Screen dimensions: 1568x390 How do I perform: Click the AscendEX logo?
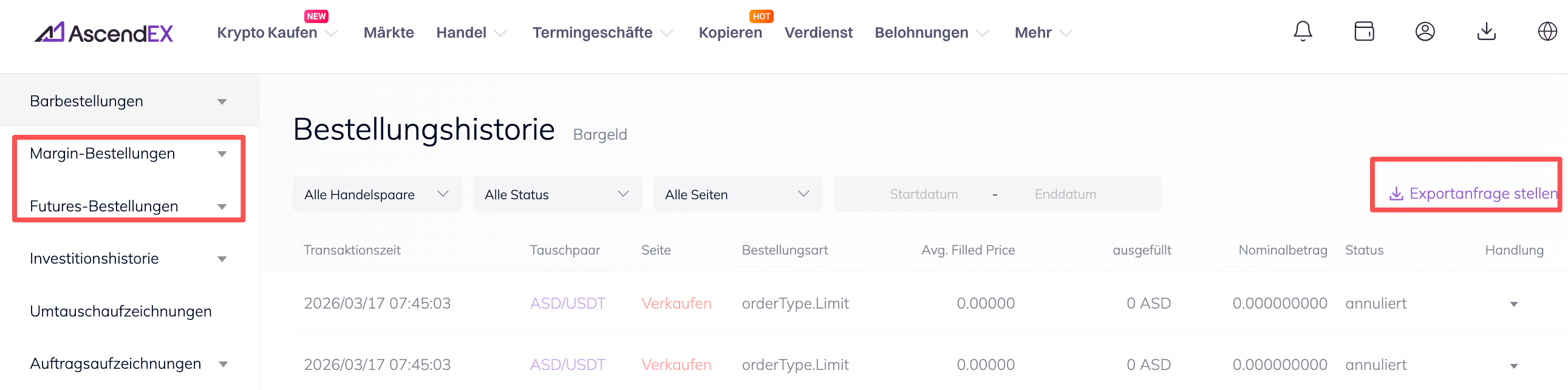[103, 33]
